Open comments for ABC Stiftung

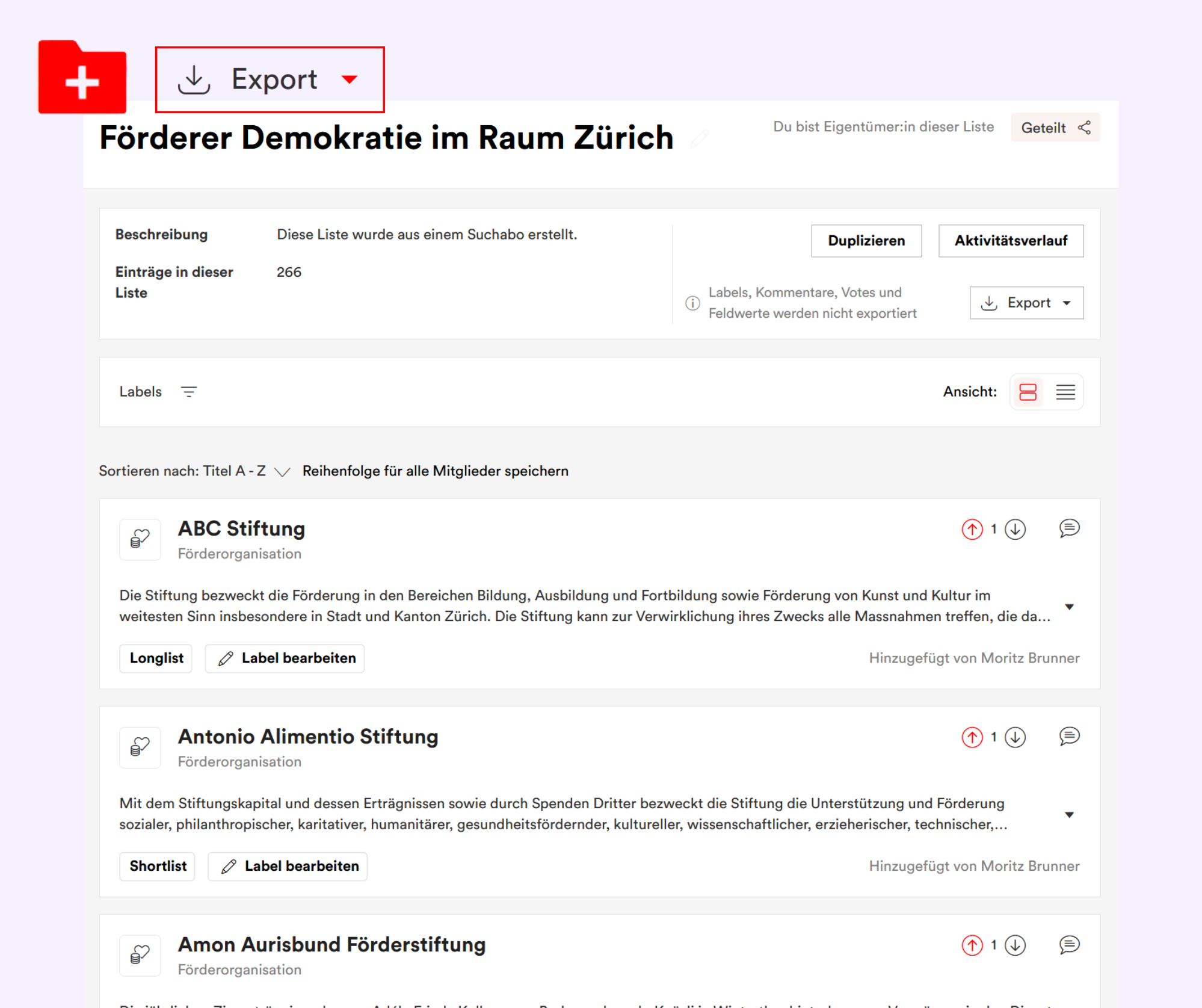[x=1069, y=528]
